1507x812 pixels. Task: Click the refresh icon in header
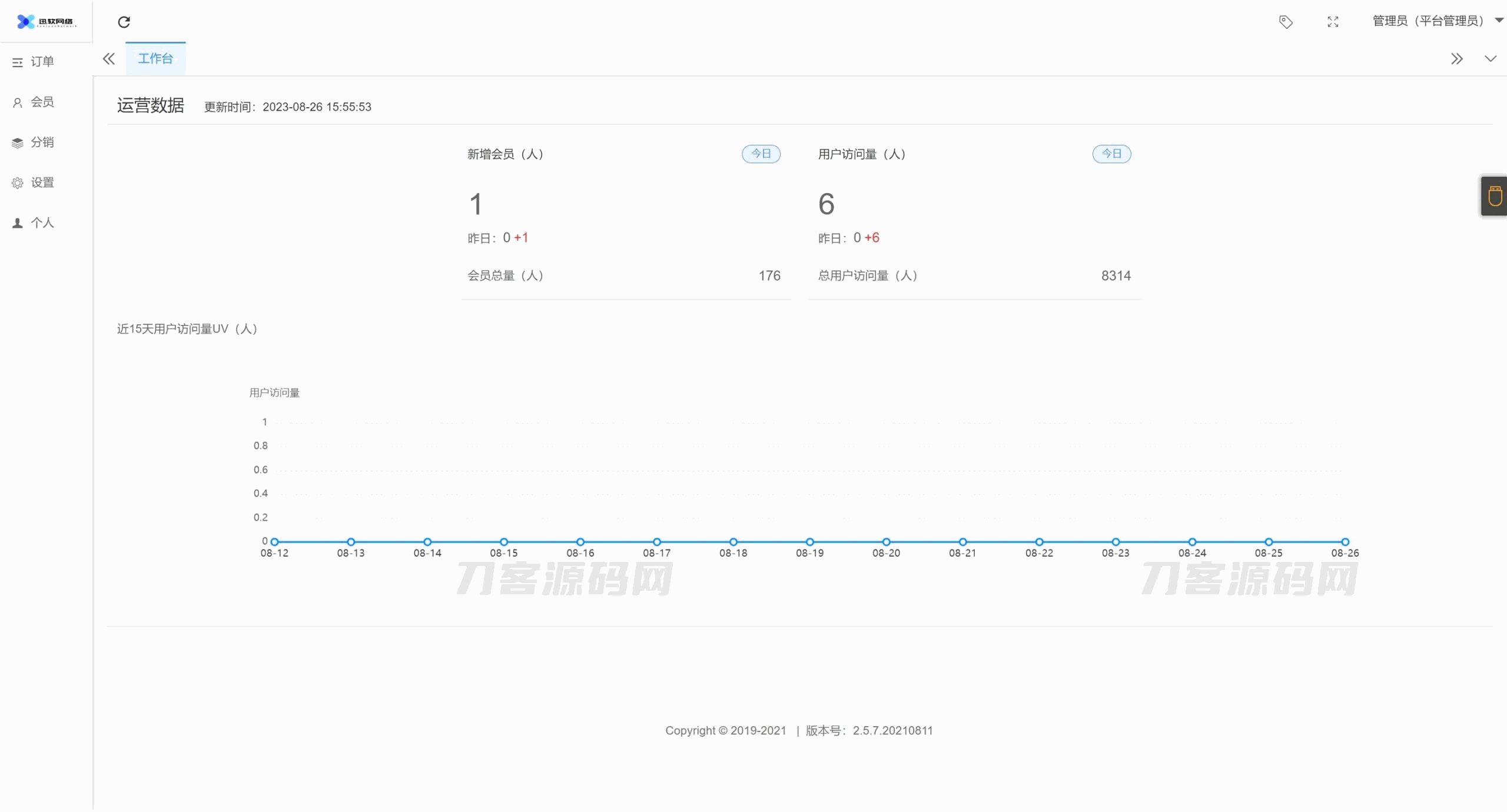[x=124, y=22]
